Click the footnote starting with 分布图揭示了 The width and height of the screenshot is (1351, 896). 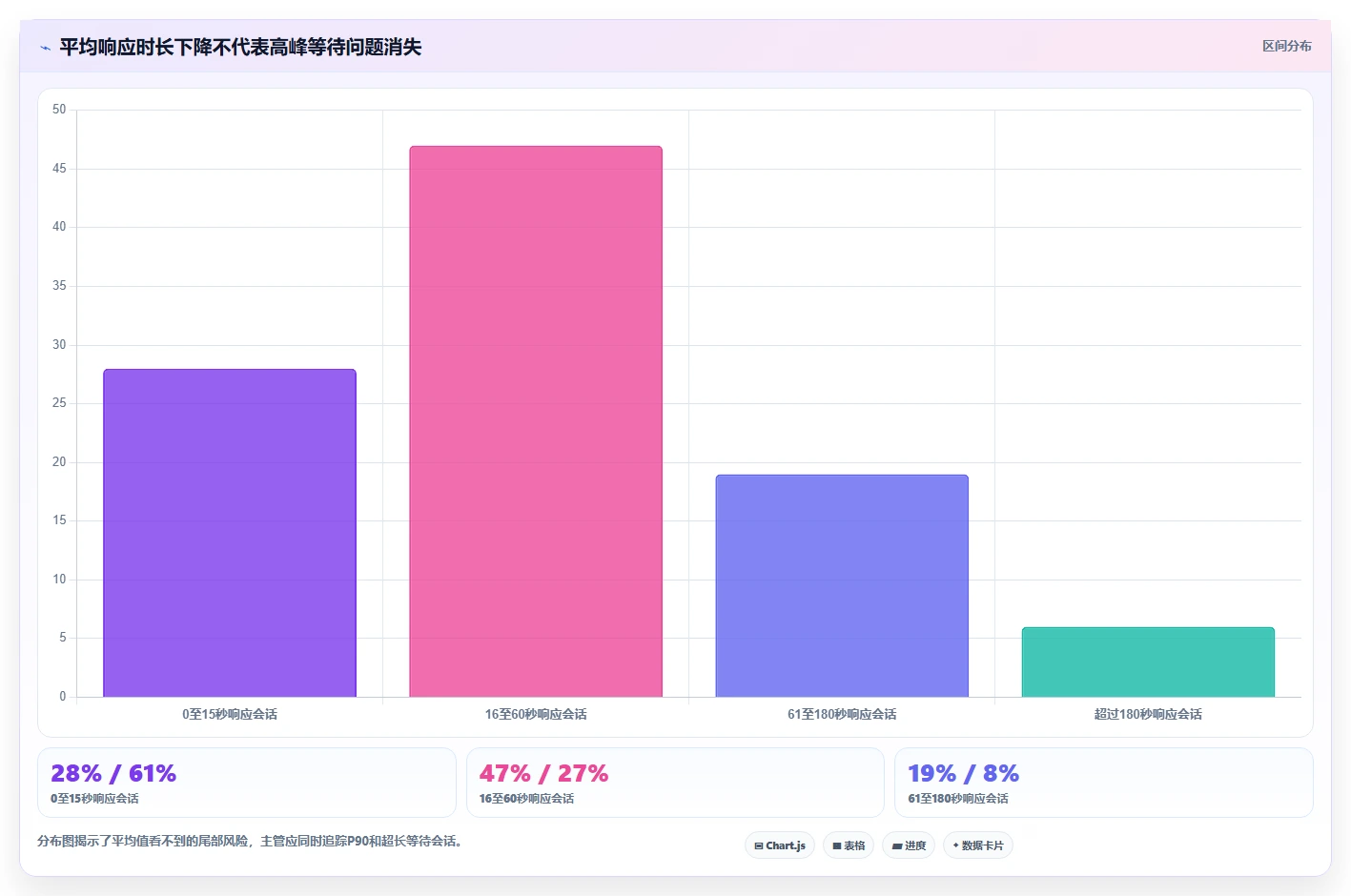pyautogui.click(x=249, y=841)
